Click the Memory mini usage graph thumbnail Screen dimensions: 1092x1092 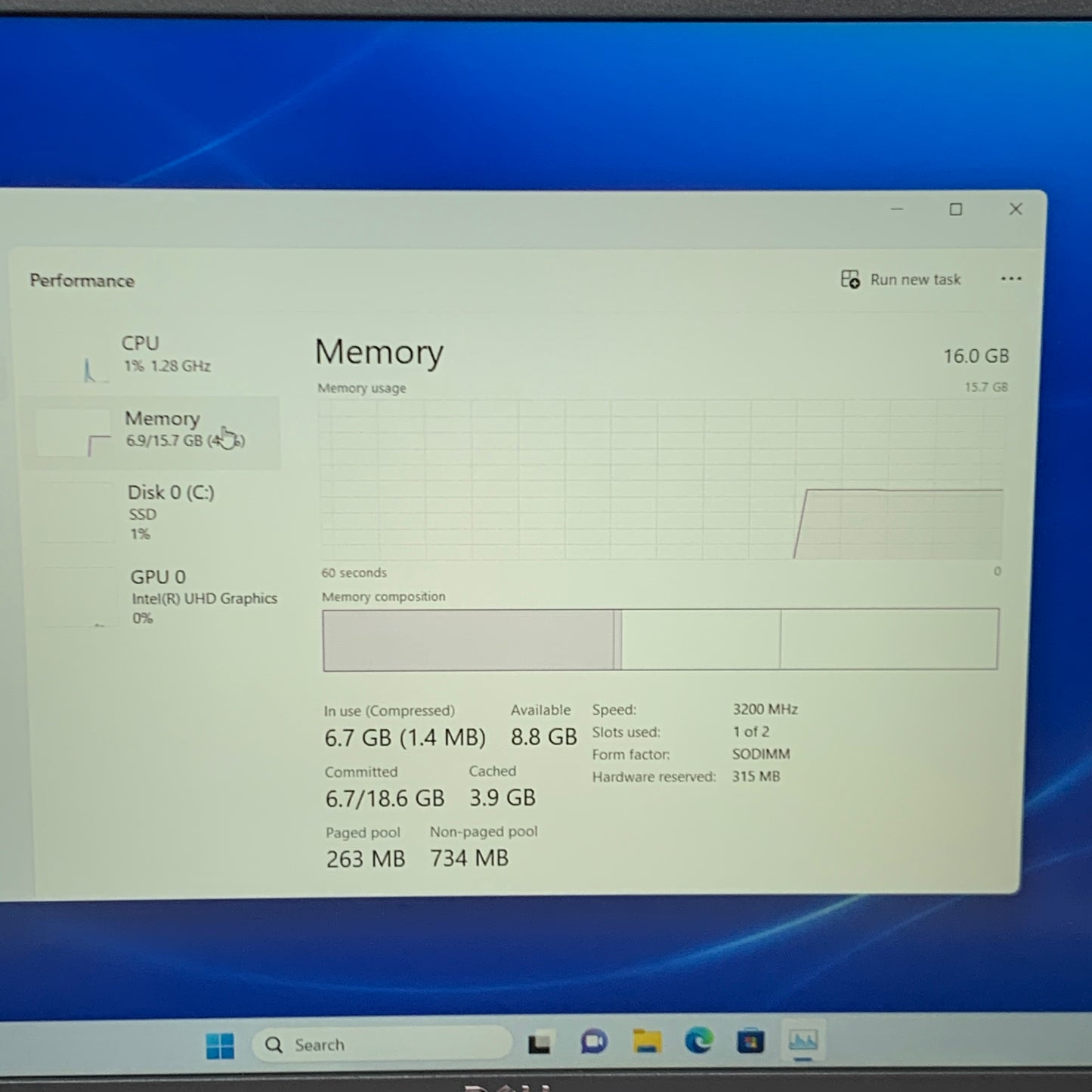[x=73, y=433]
